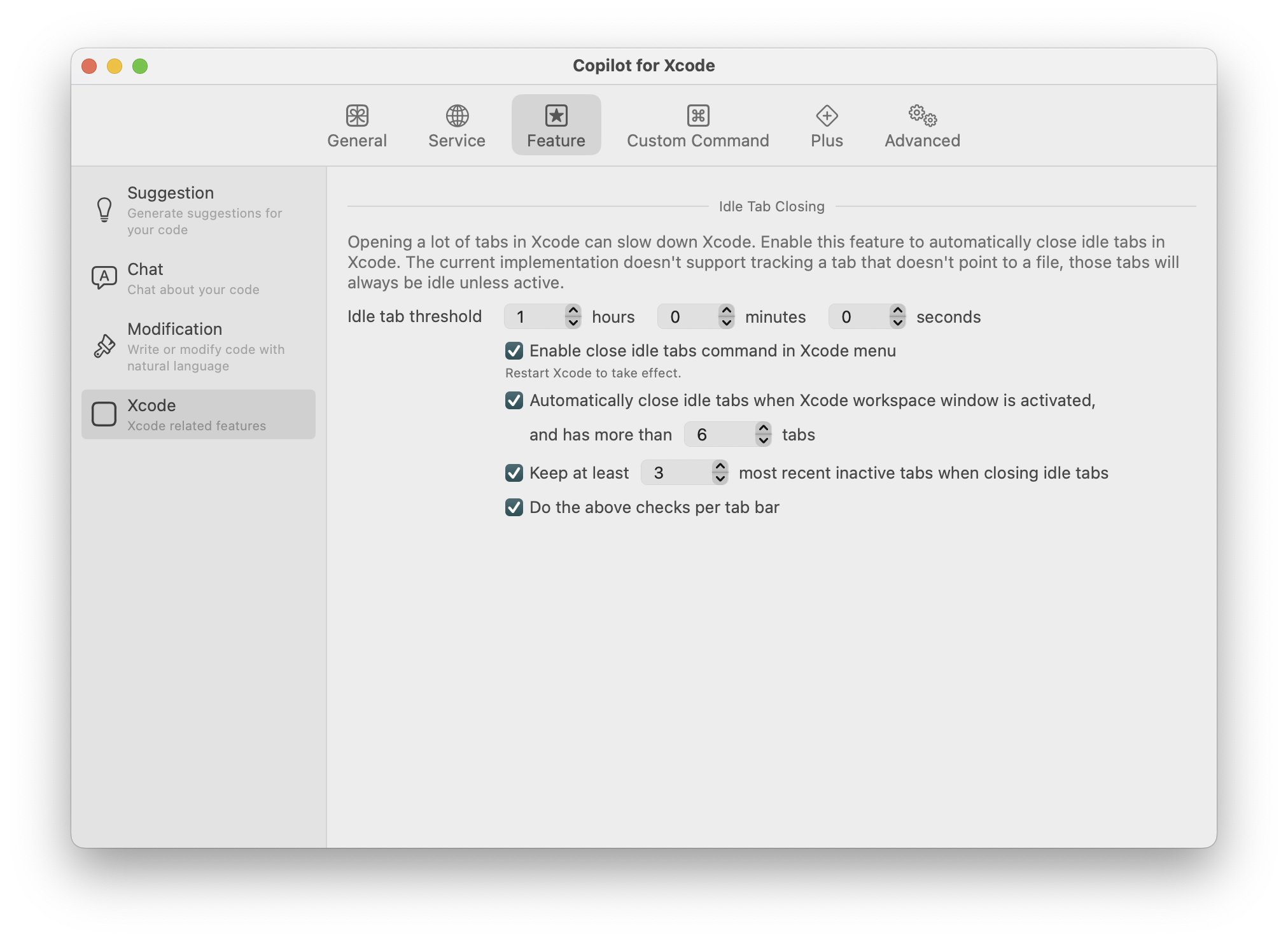Viewport: 1288px width, 942px height.
Task: Open Advanced settings via the gears icon
Action: pyautogui.click(x=920, y=116)
